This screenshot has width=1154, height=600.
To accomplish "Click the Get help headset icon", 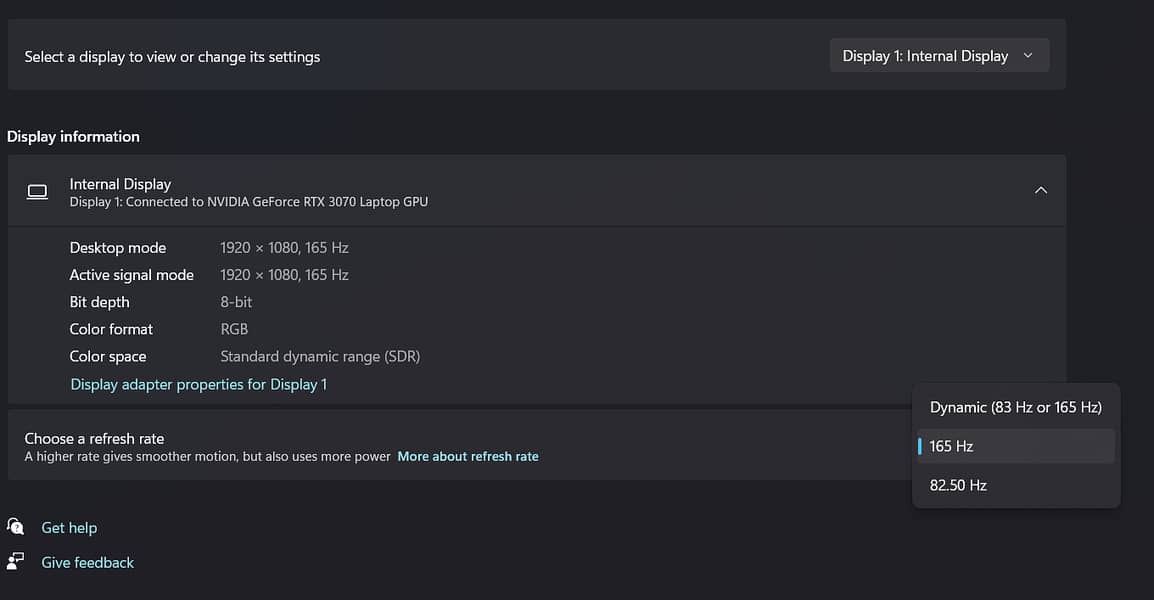I will pos(16,526).
